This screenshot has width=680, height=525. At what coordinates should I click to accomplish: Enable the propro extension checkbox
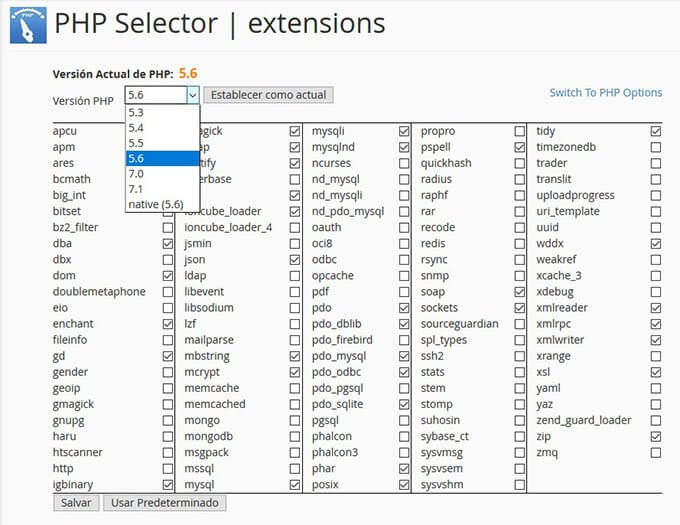[x=520, y=131]
